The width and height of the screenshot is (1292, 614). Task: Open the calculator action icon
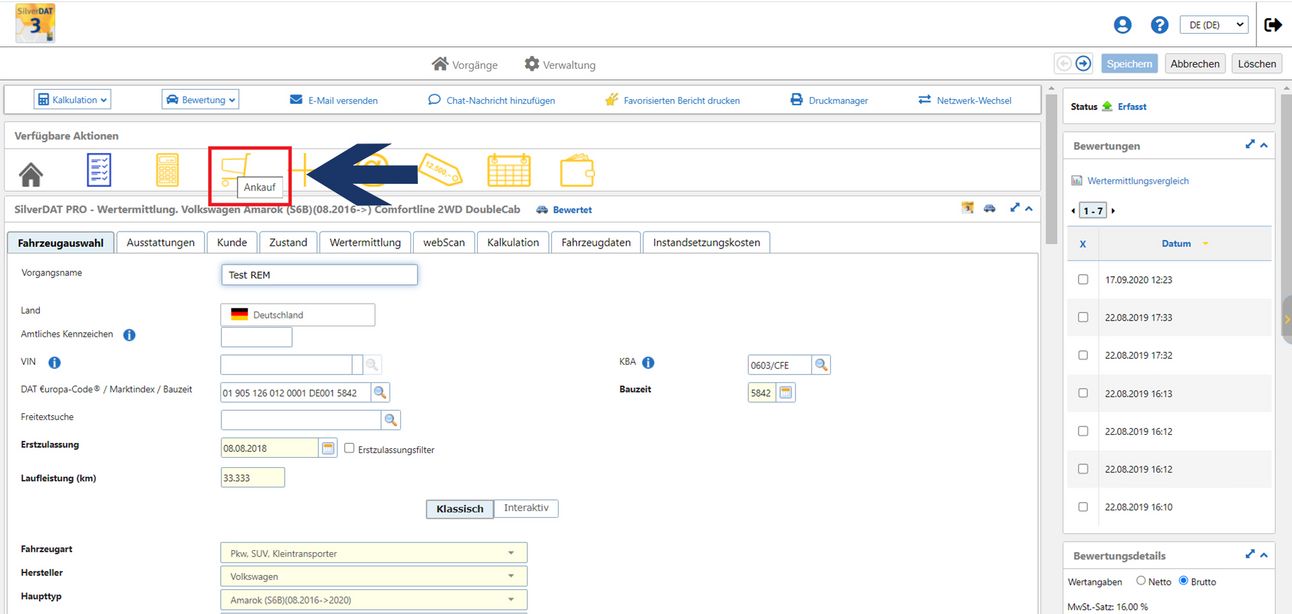point(167,171)
